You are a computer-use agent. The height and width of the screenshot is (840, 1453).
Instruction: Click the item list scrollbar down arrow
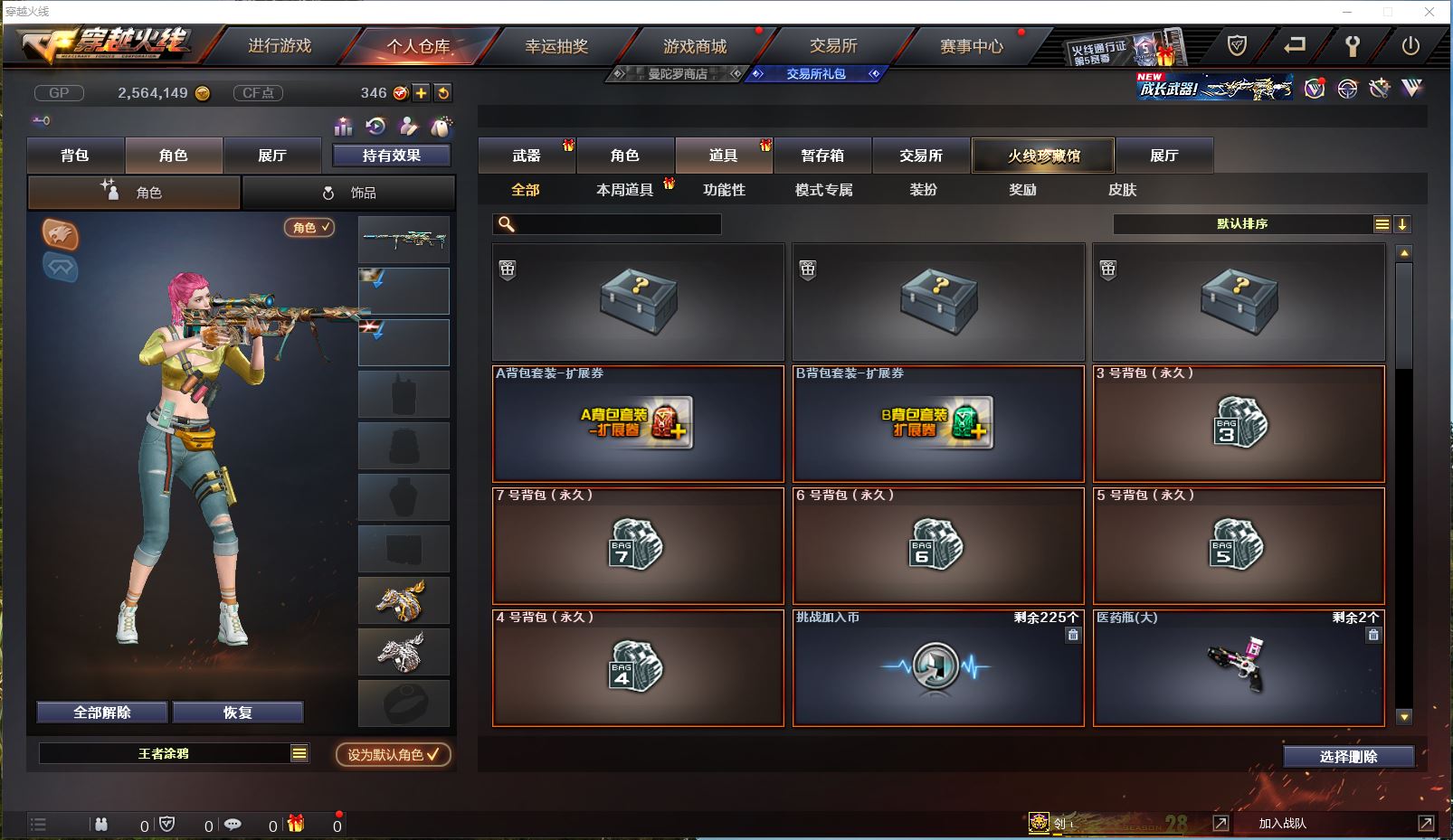click(x=1404, y=717)
